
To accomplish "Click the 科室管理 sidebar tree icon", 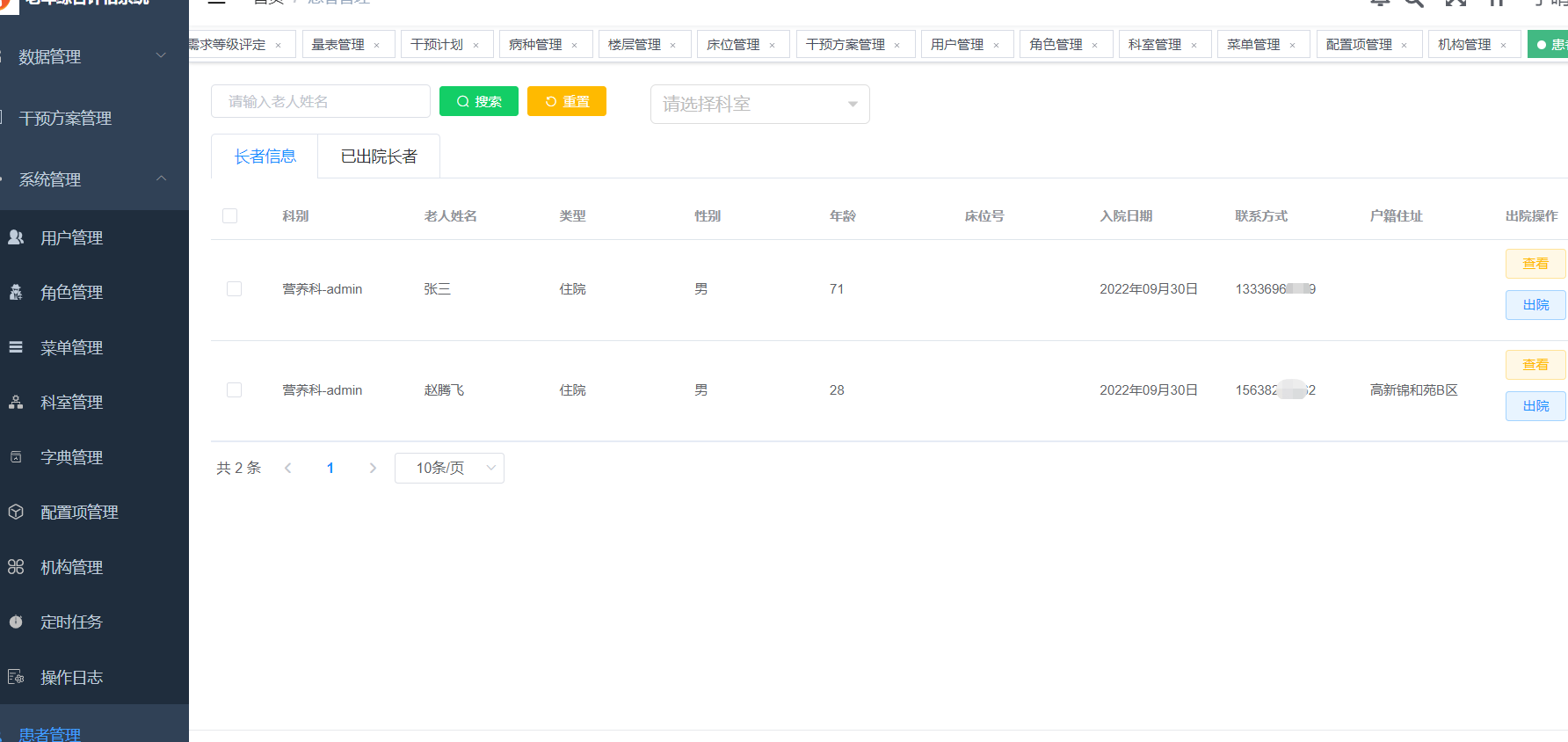I will [x=16, y=402].
